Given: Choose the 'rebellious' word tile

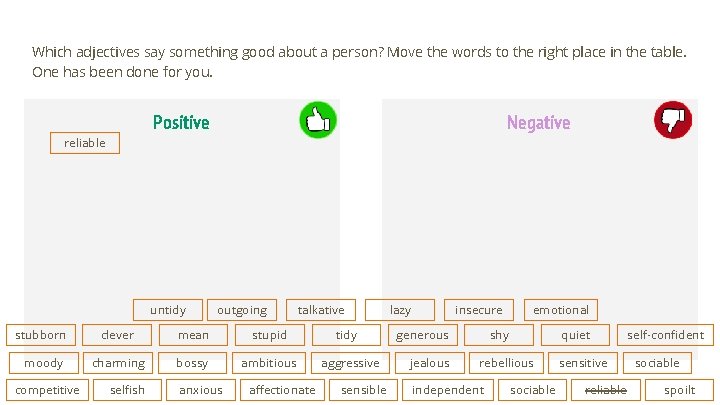Looking at the screenshot, I should click(506, 363).
